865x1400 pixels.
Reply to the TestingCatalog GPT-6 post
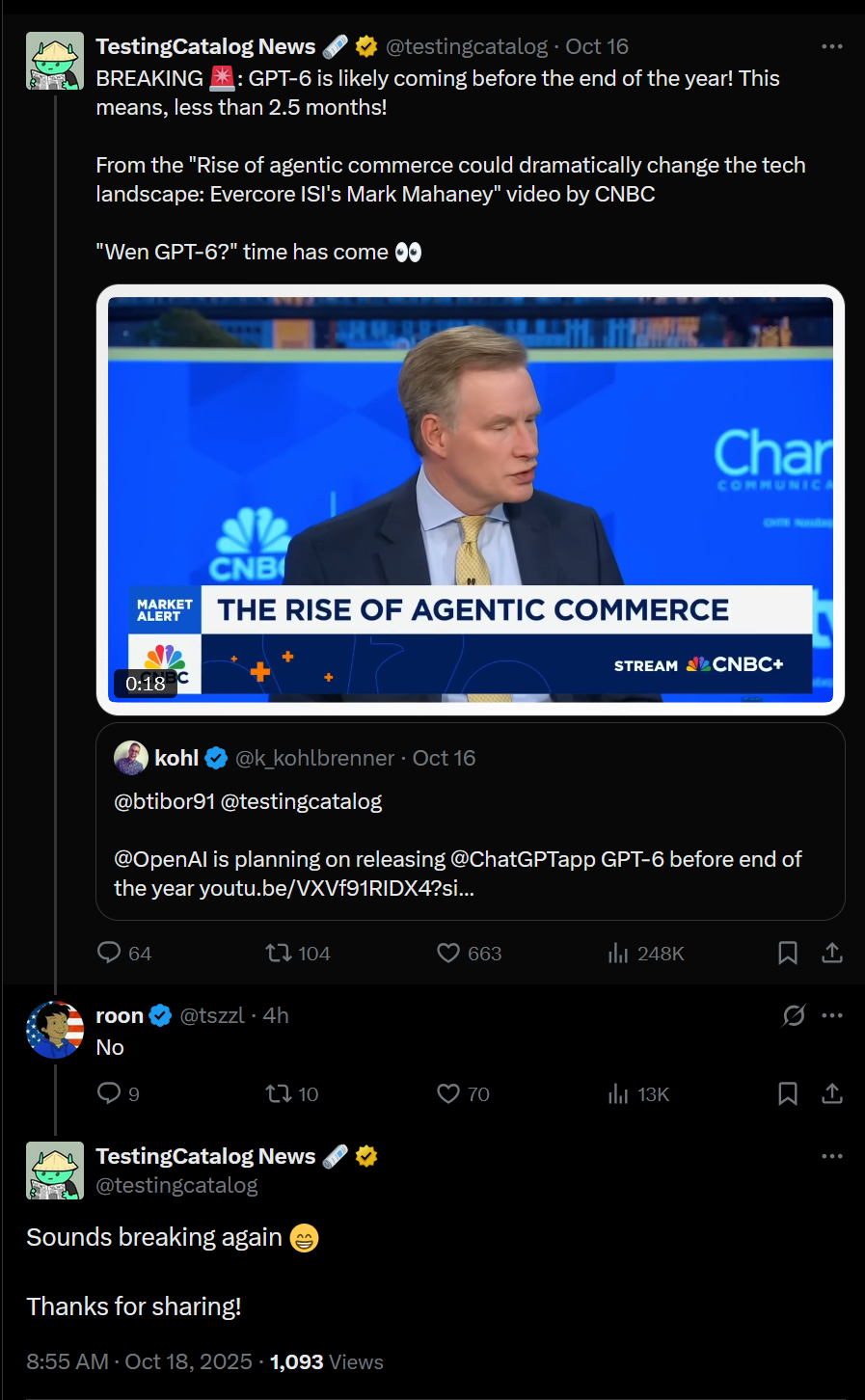tap(110, 953)
